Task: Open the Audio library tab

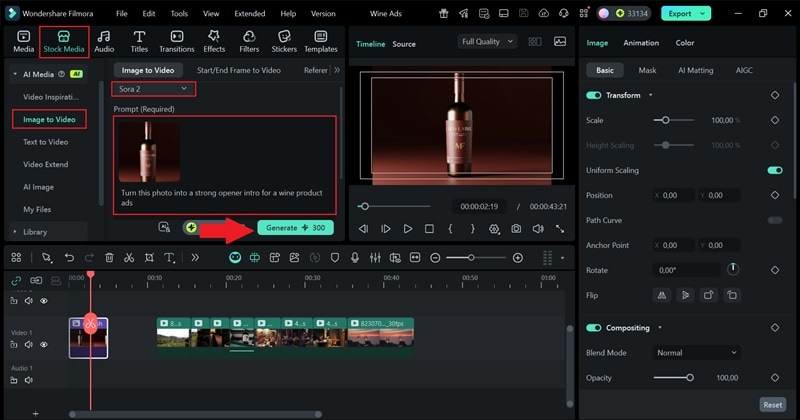Action: tap(104, 41)
